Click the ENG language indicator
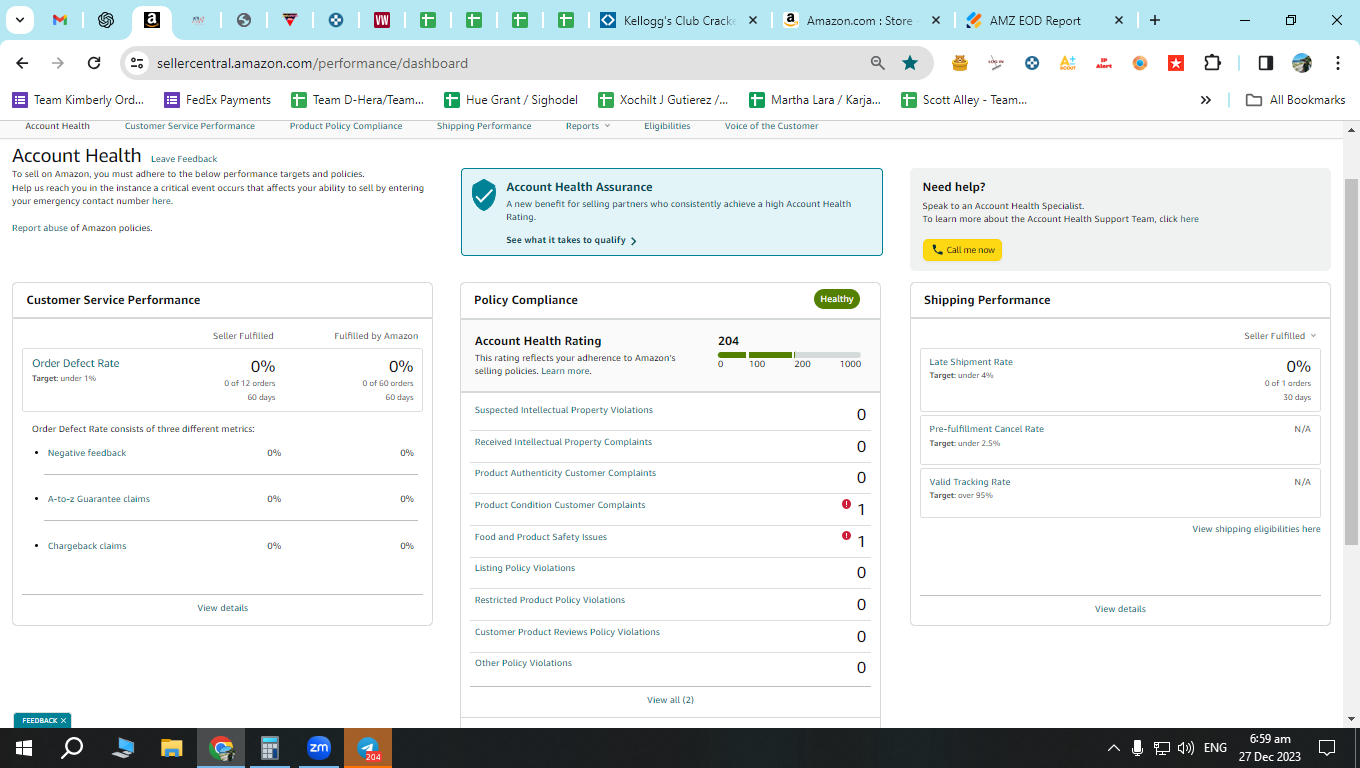This screenshot has height=768, width=1360. point(1215,748)
